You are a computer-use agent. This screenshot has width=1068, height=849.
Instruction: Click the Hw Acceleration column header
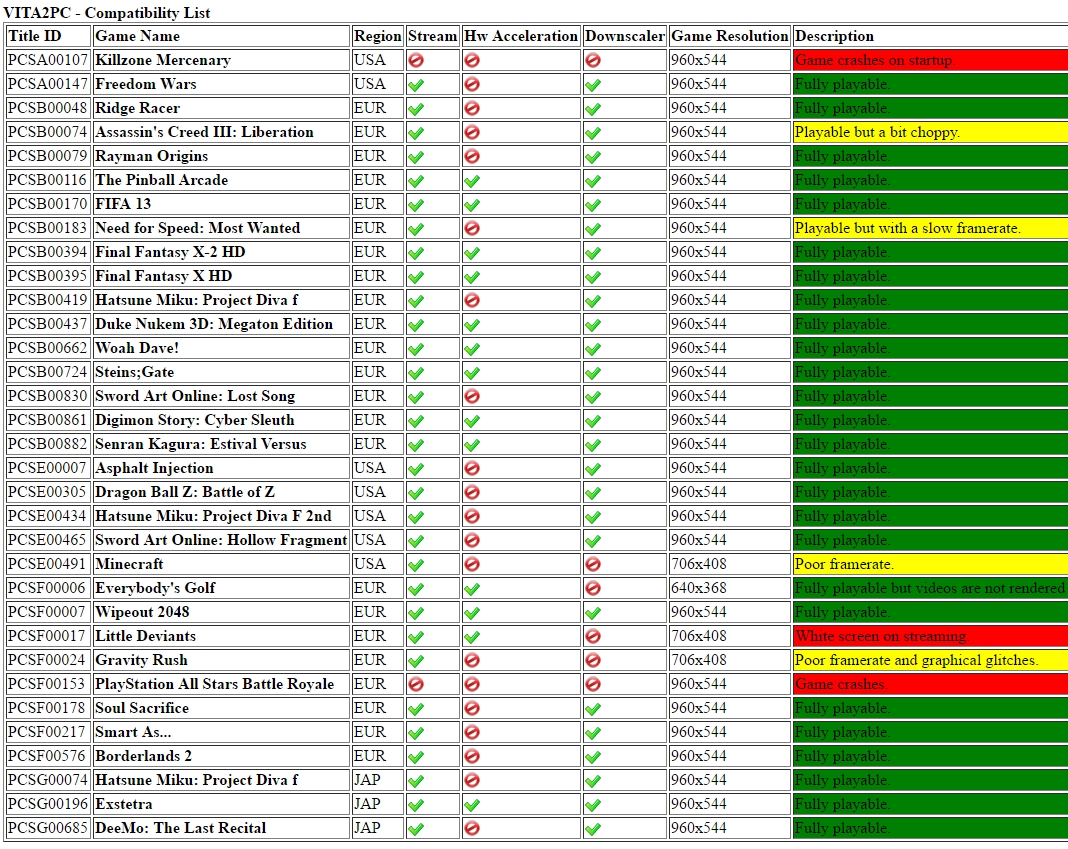click(x=521, y=36)
